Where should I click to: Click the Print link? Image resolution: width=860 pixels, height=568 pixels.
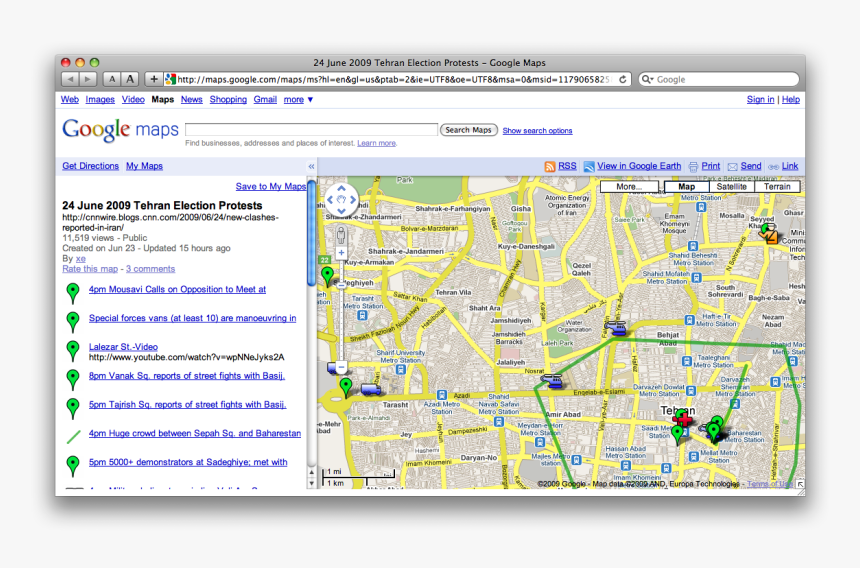[x=710, y=166]
